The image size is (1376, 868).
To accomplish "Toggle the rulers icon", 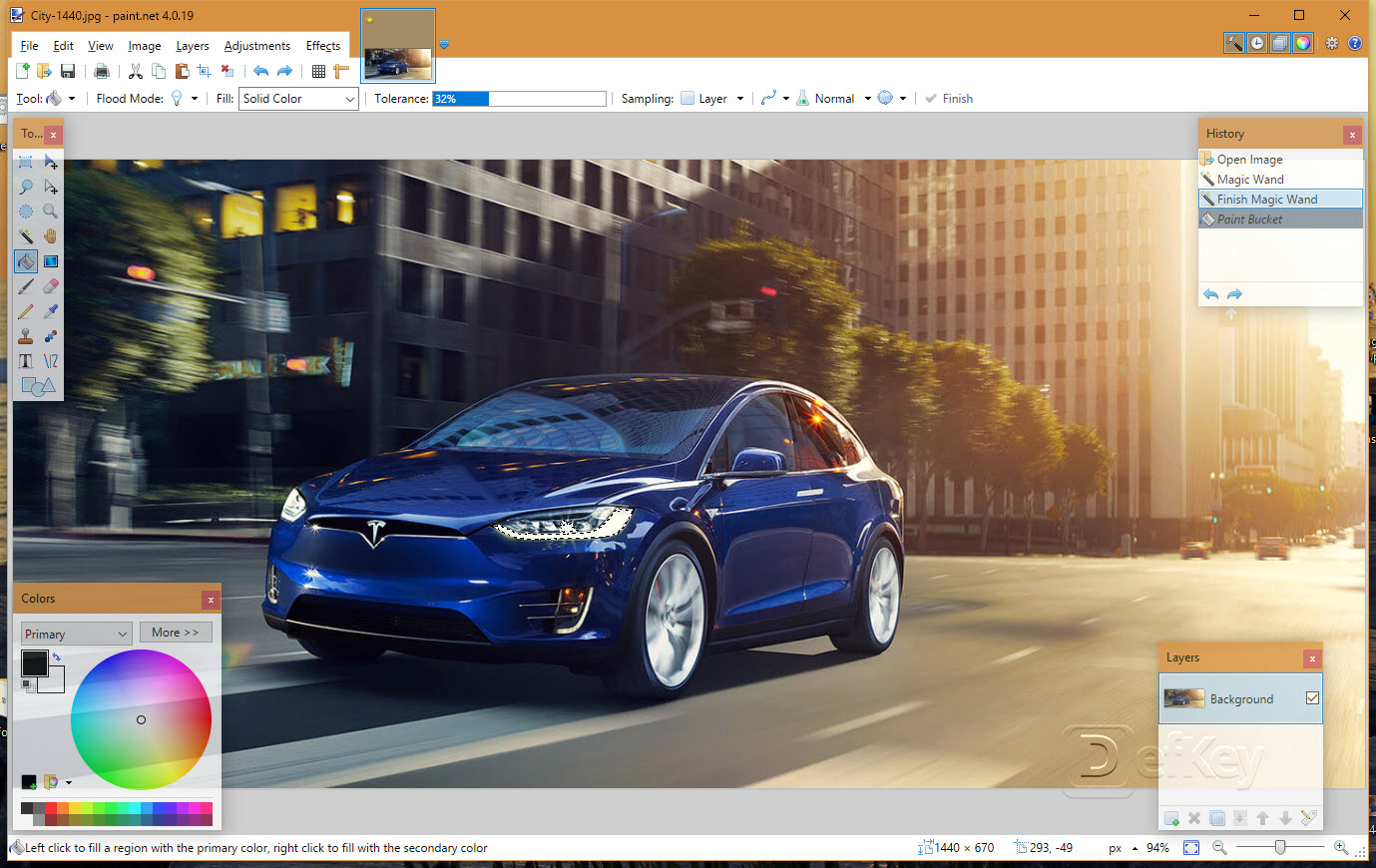I will [341, 71].
